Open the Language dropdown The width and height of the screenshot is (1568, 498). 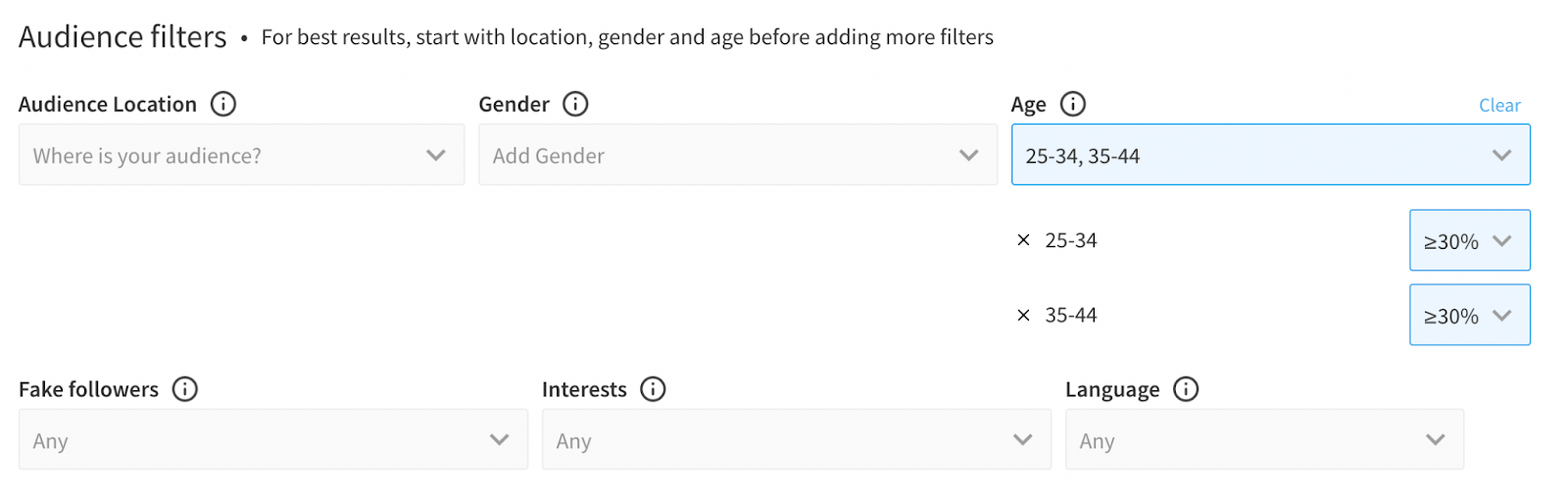(x=1264, y=439)
